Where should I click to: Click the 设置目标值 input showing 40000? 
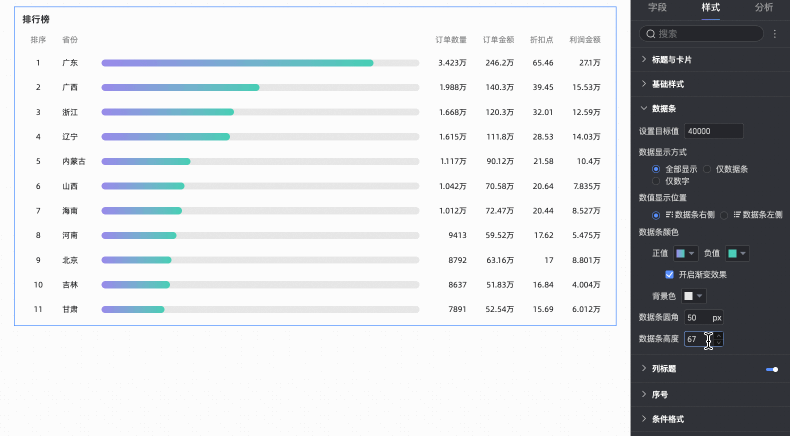pos(713,131)
